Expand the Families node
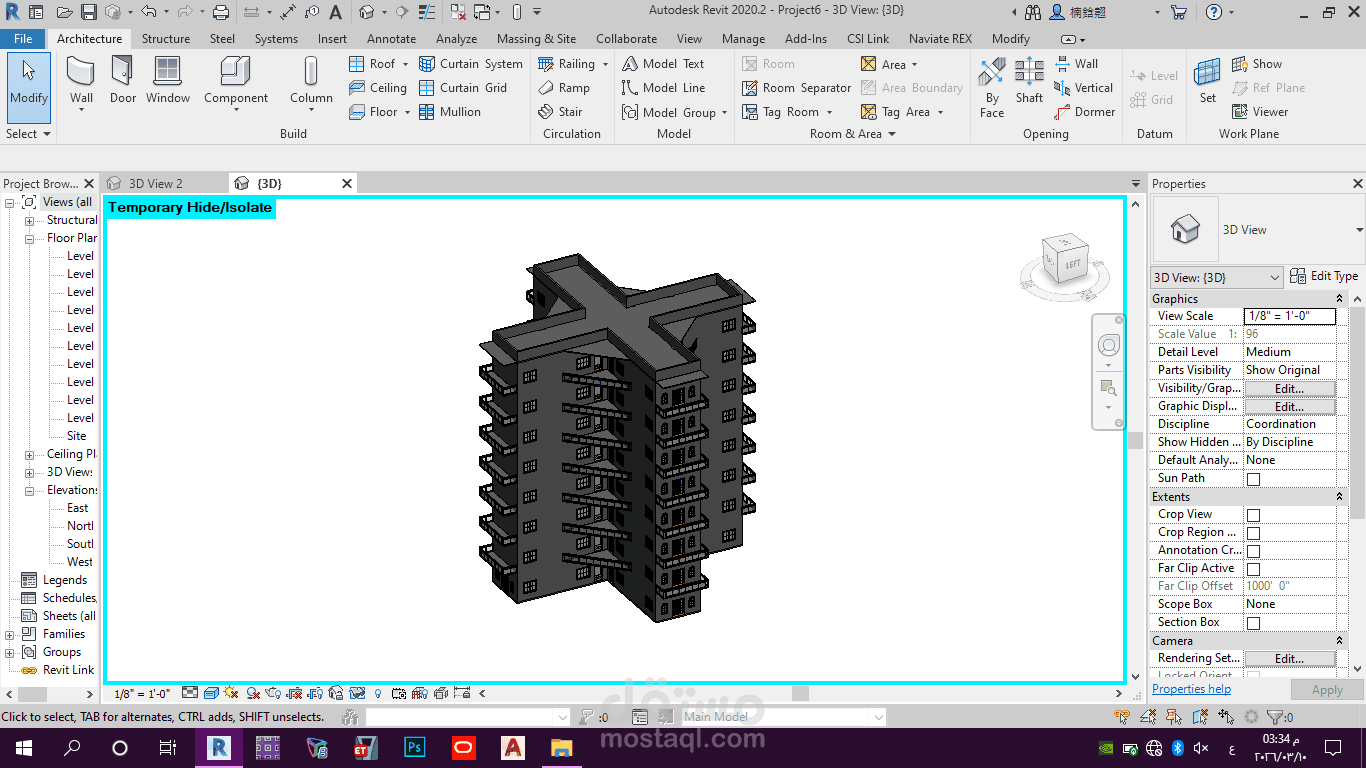Screen dimensions: 1366x768 [x=9, y=635]
